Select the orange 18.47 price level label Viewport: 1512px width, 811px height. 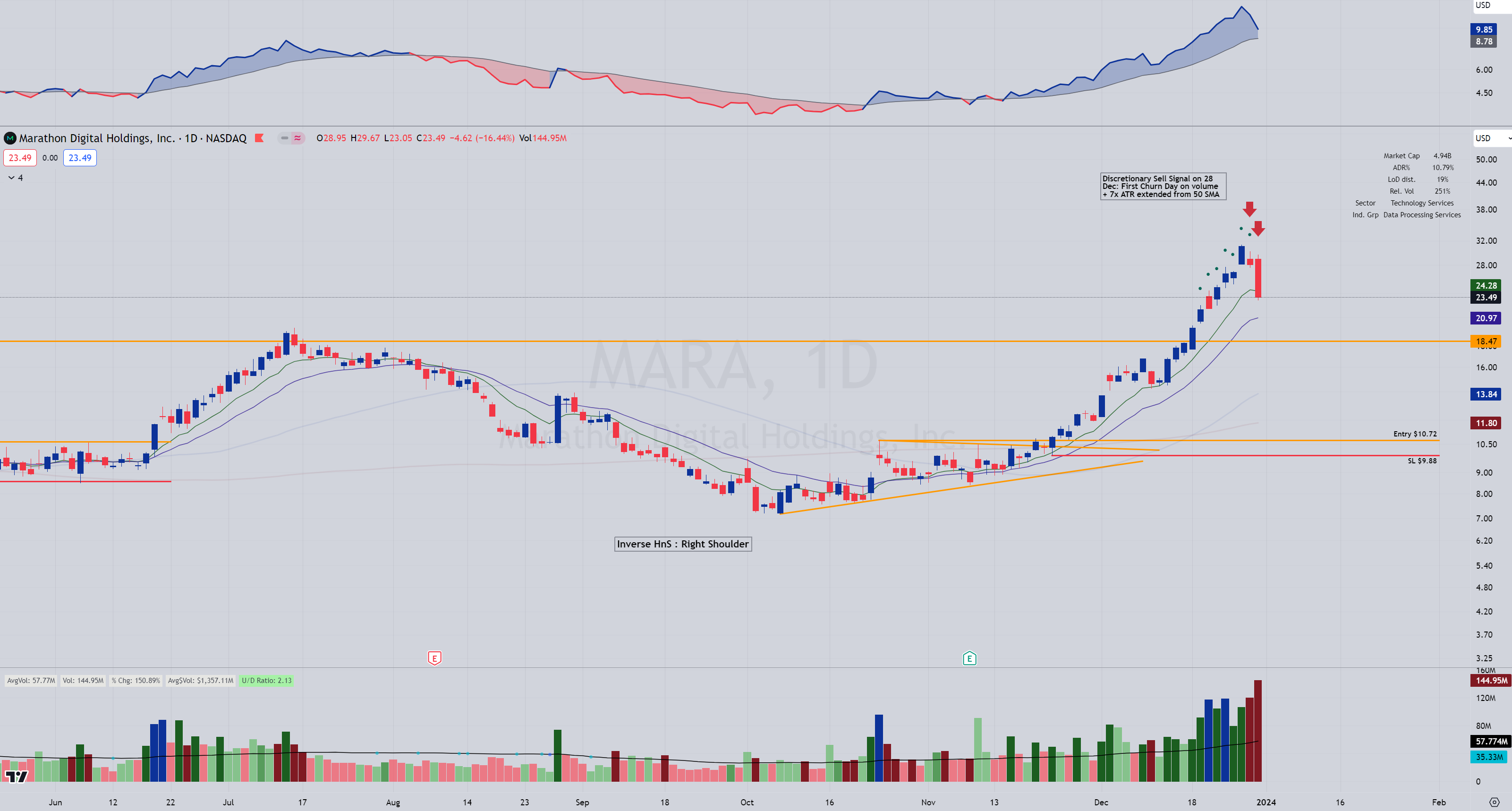(x=1486, y=341)
